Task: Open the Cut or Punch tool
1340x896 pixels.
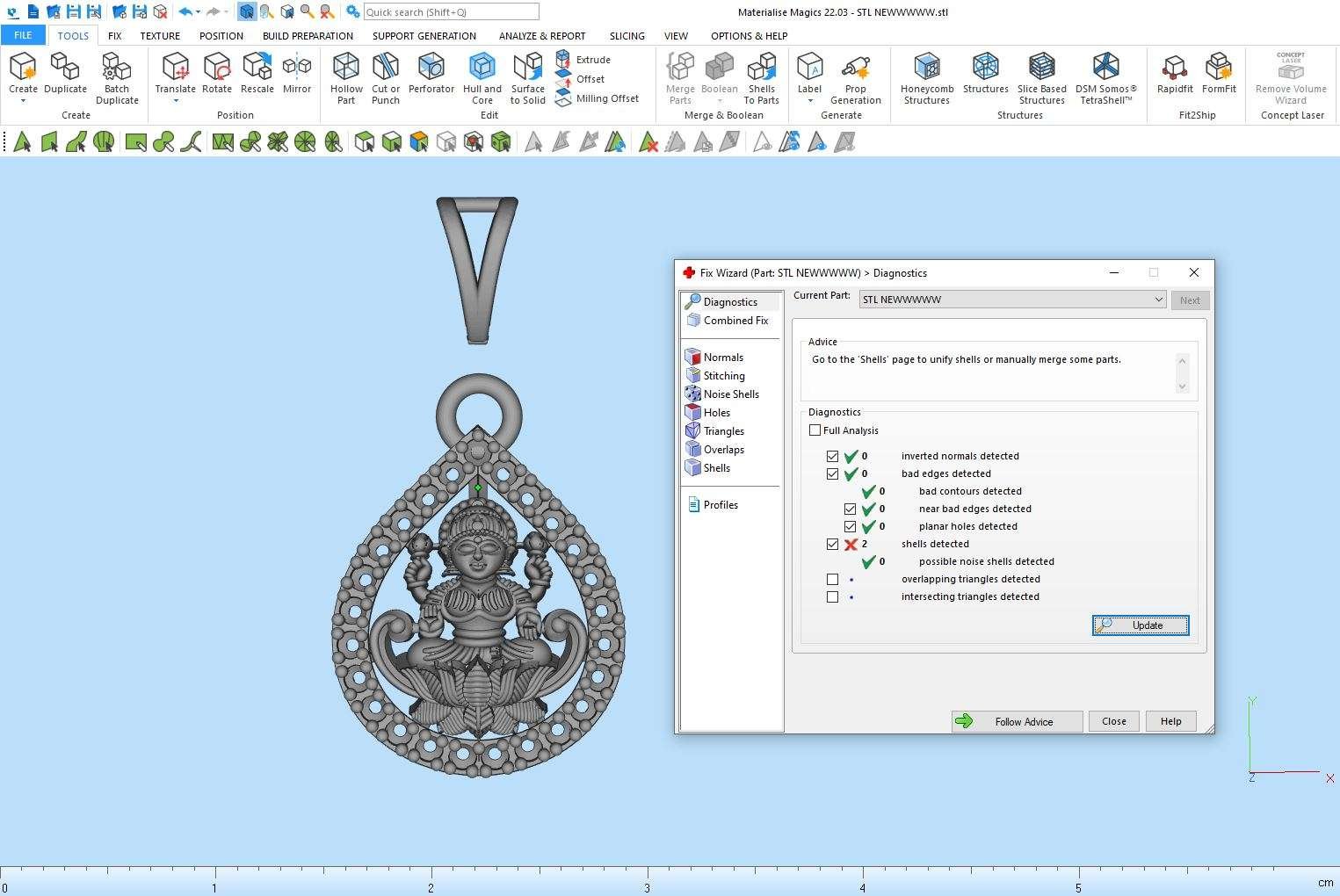Action: tap(385, 77)
